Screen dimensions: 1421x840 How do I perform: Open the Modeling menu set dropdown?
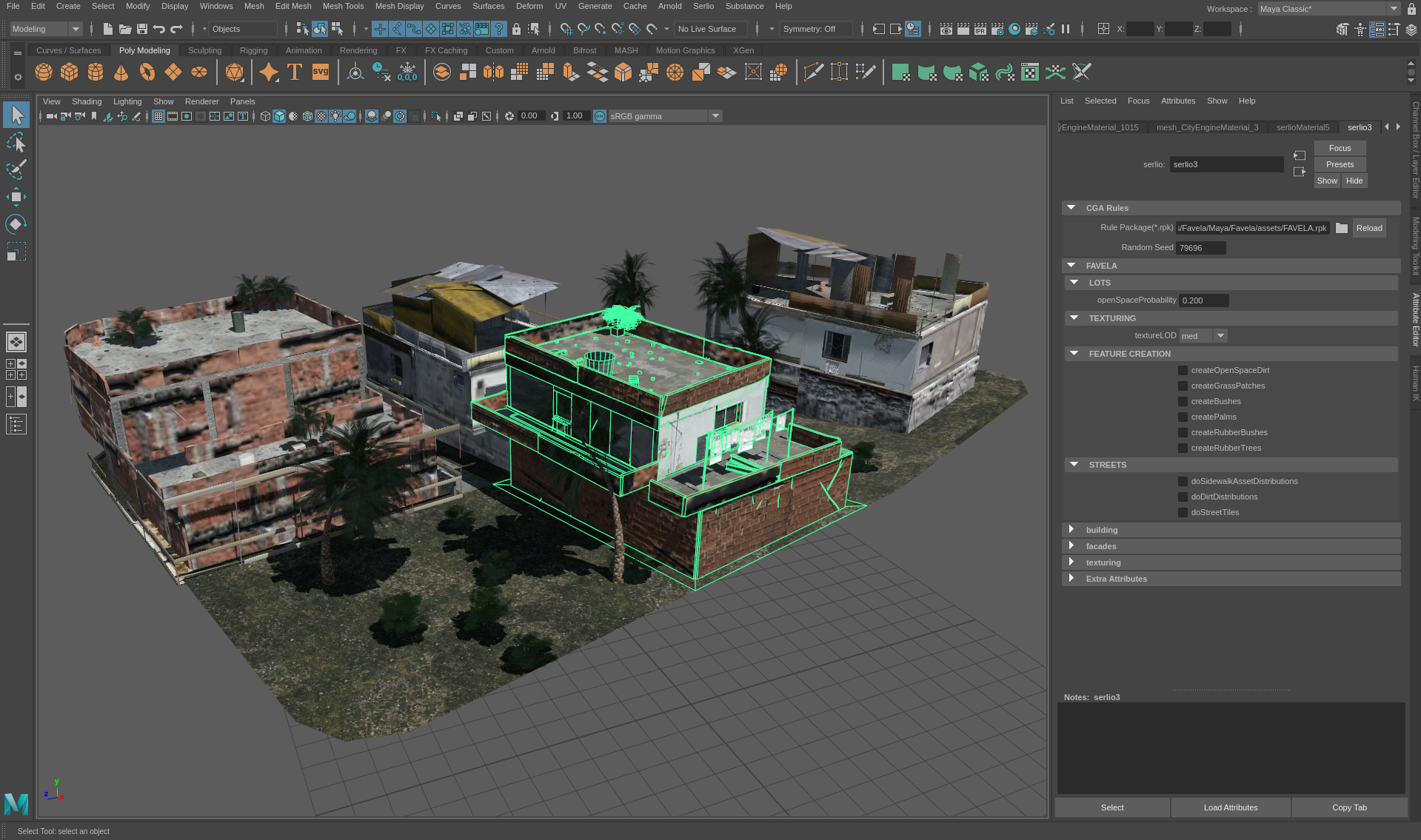point(46,29)
